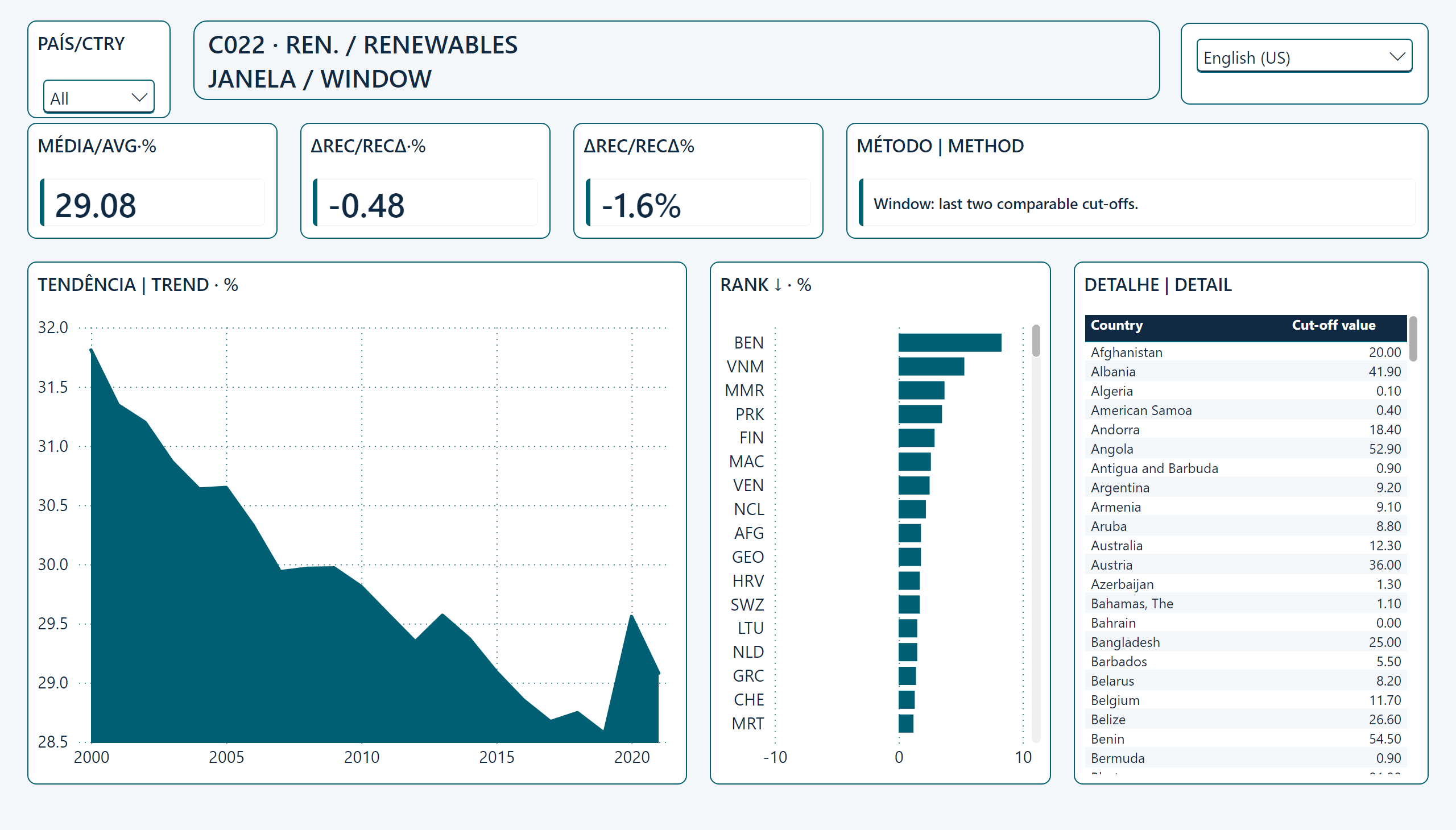The height and width of the screenshot is (830, 1456).
Task: Click the MMR bar in rank chart
Action: pyautogui.click(x=921, y=391)
